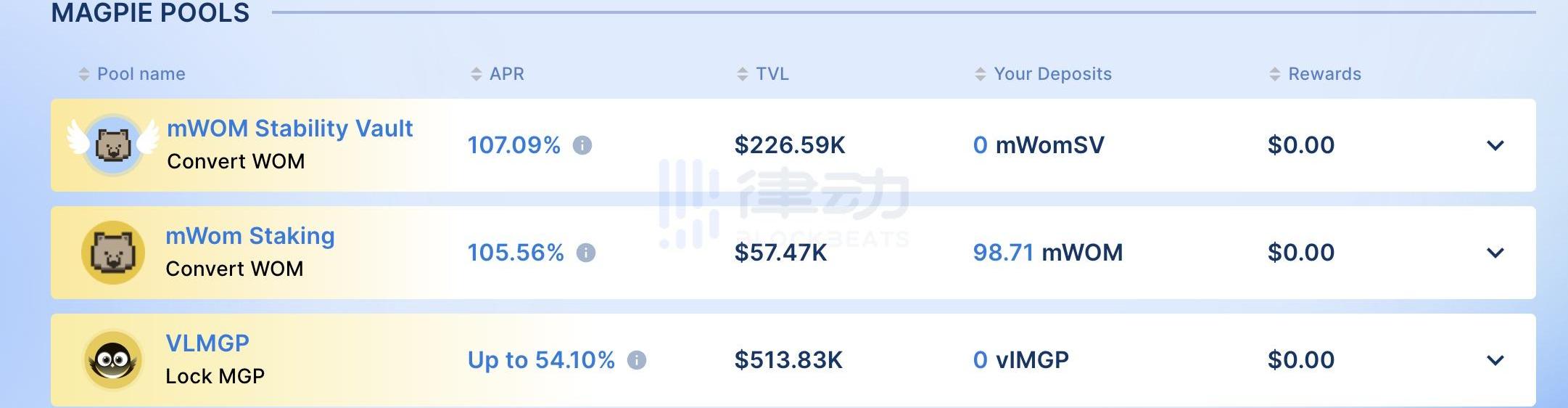Expand the VLMGP pool row
1568x408 pixels.
coord(1495,360)
